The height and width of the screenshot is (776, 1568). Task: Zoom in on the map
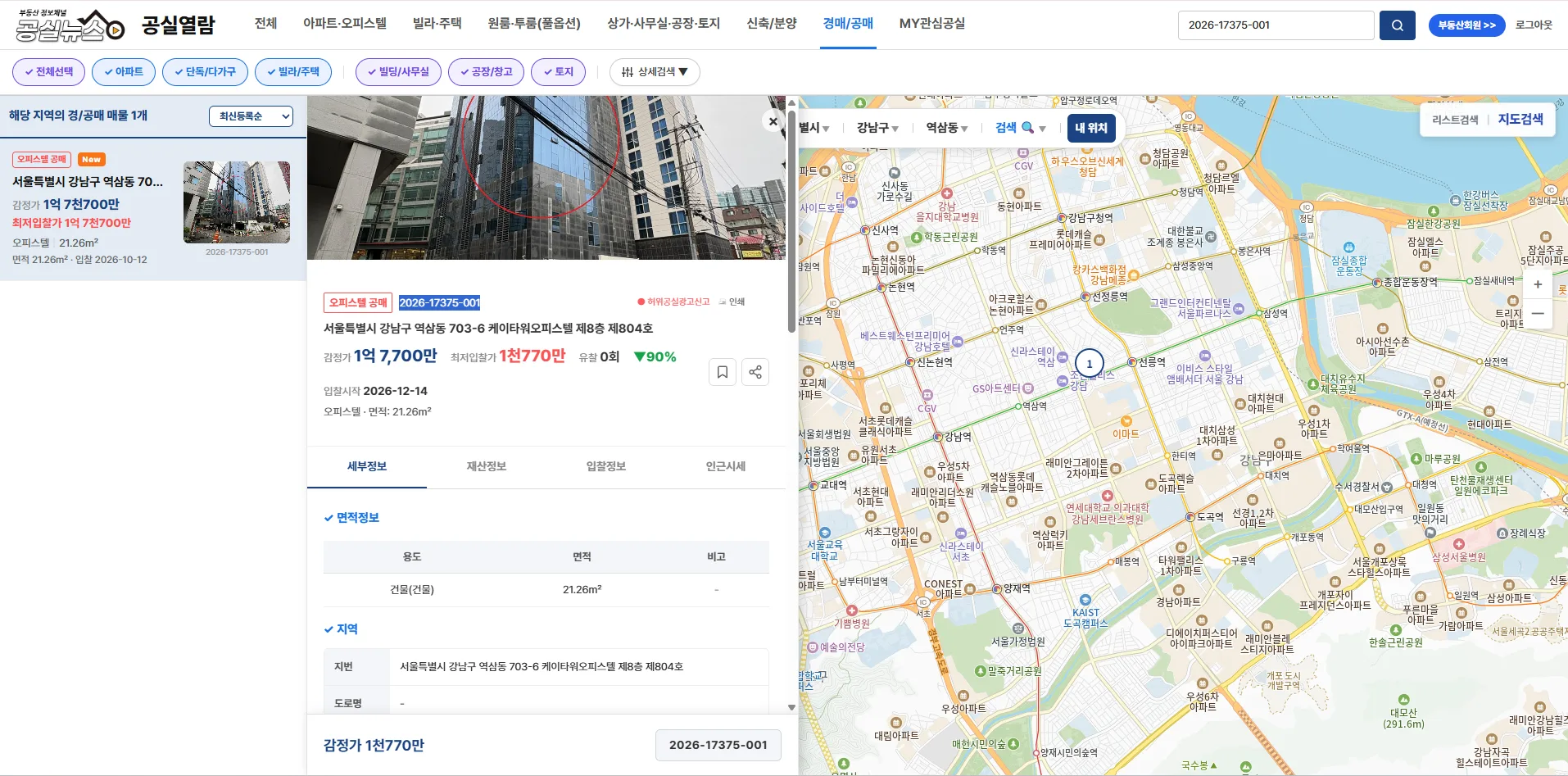coord(1538,284)
